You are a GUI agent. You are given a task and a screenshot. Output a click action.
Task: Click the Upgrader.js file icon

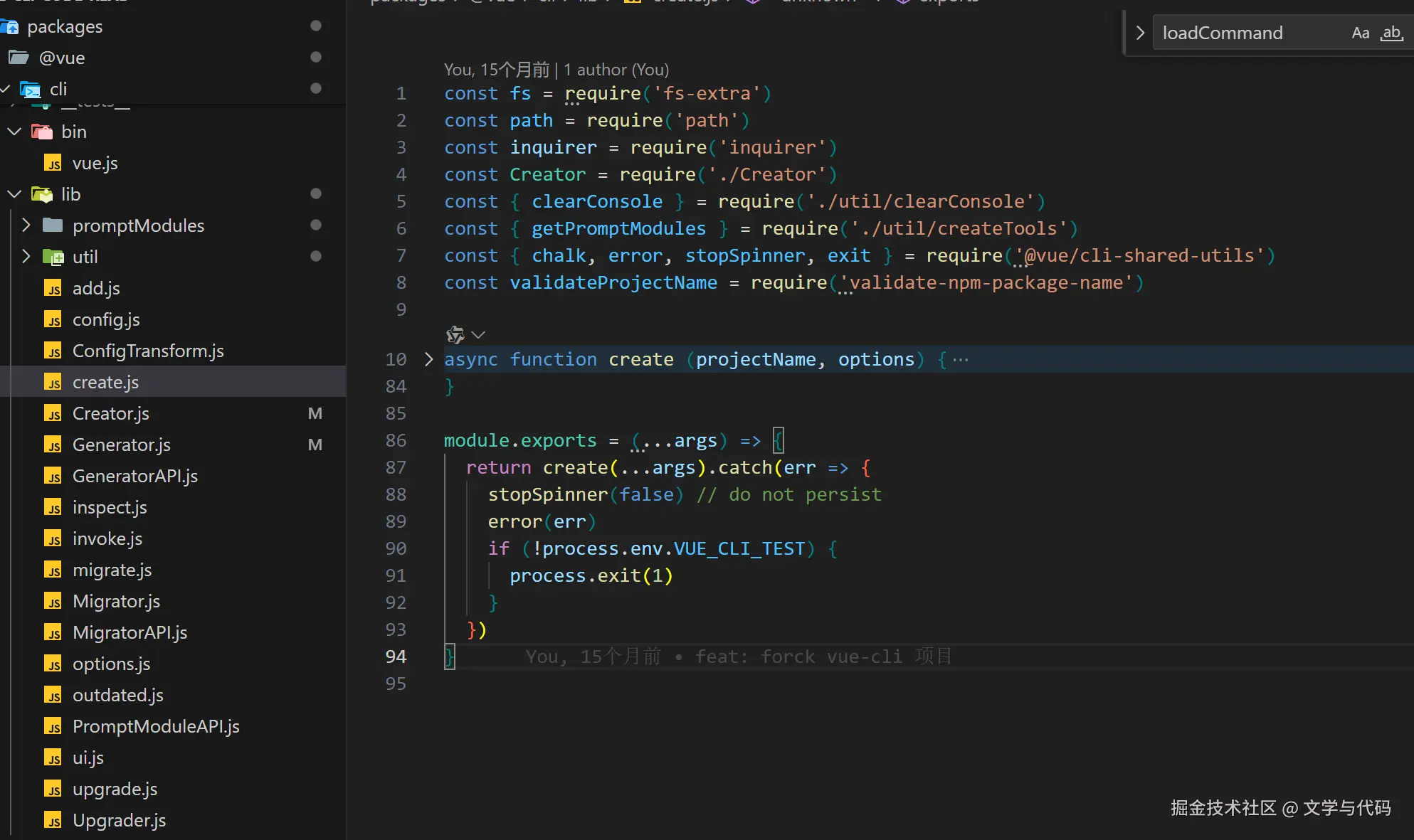pos(53,821)
